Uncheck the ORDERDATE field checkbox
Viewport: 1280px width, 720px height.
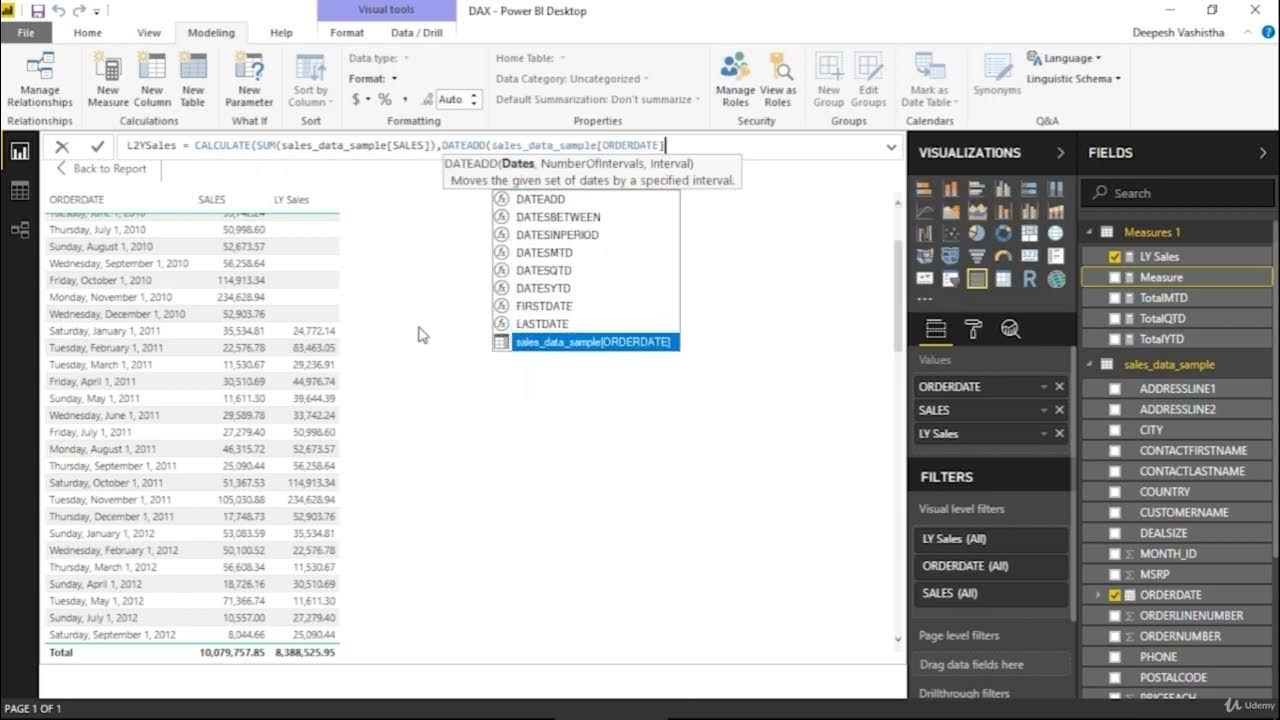1115,595
